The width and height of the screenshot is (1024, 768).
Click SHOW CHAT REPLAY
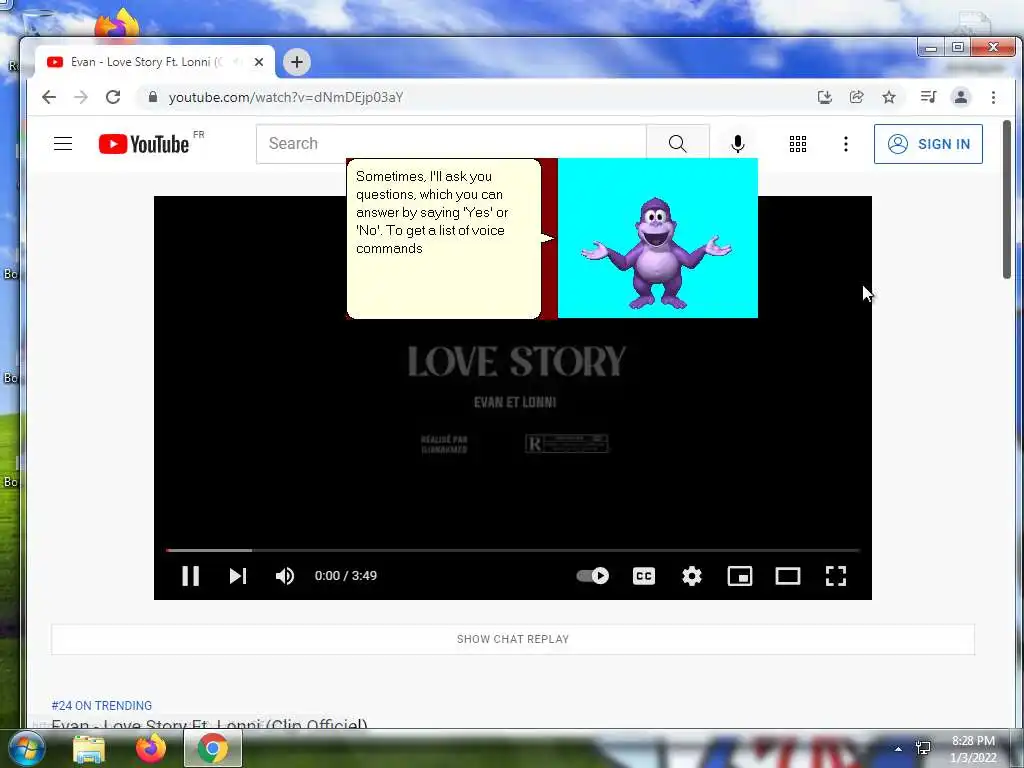(x=513, y=639)
